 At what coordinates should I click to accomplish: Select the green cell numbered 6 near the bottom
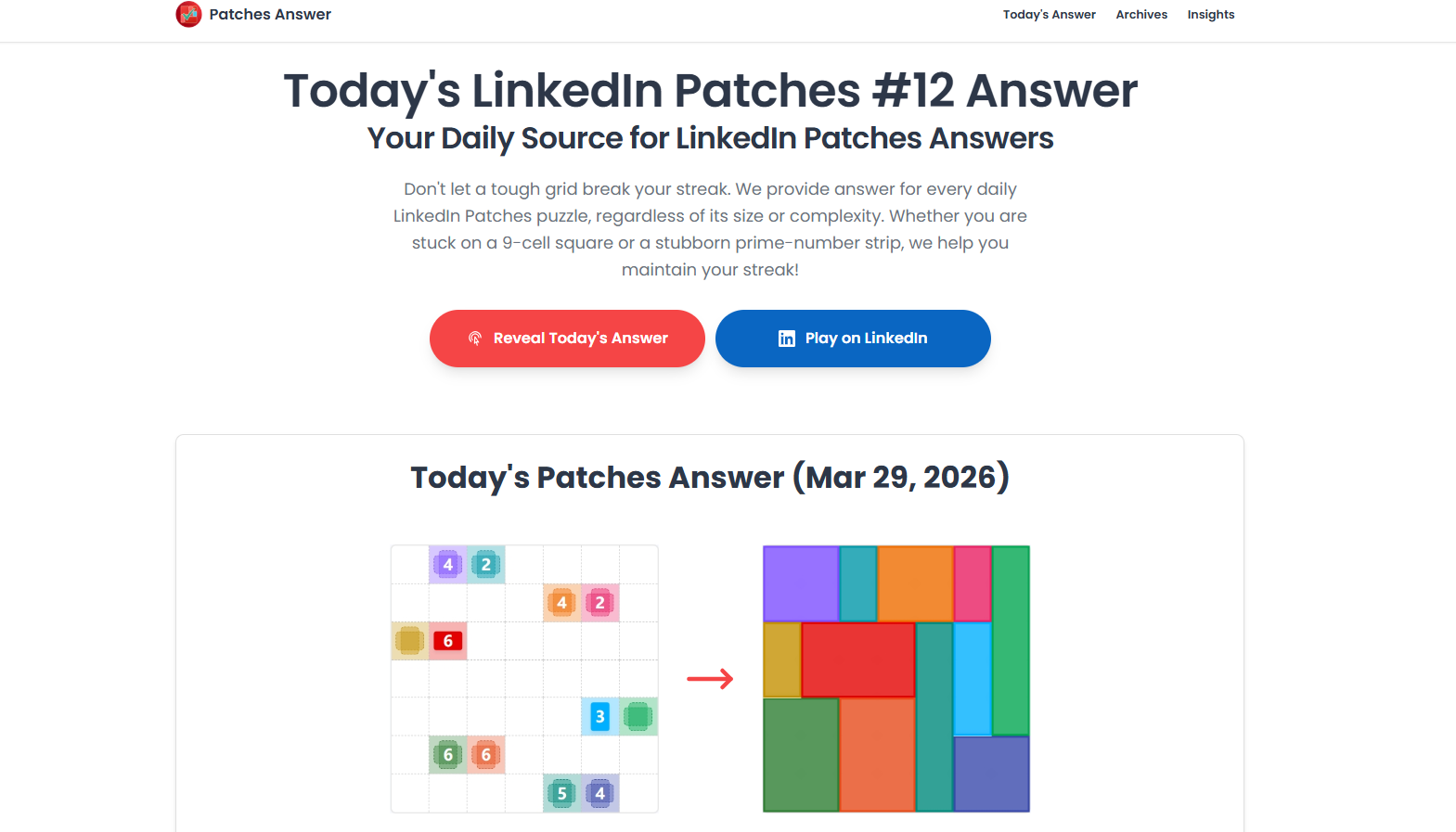(x=448, y=755)
